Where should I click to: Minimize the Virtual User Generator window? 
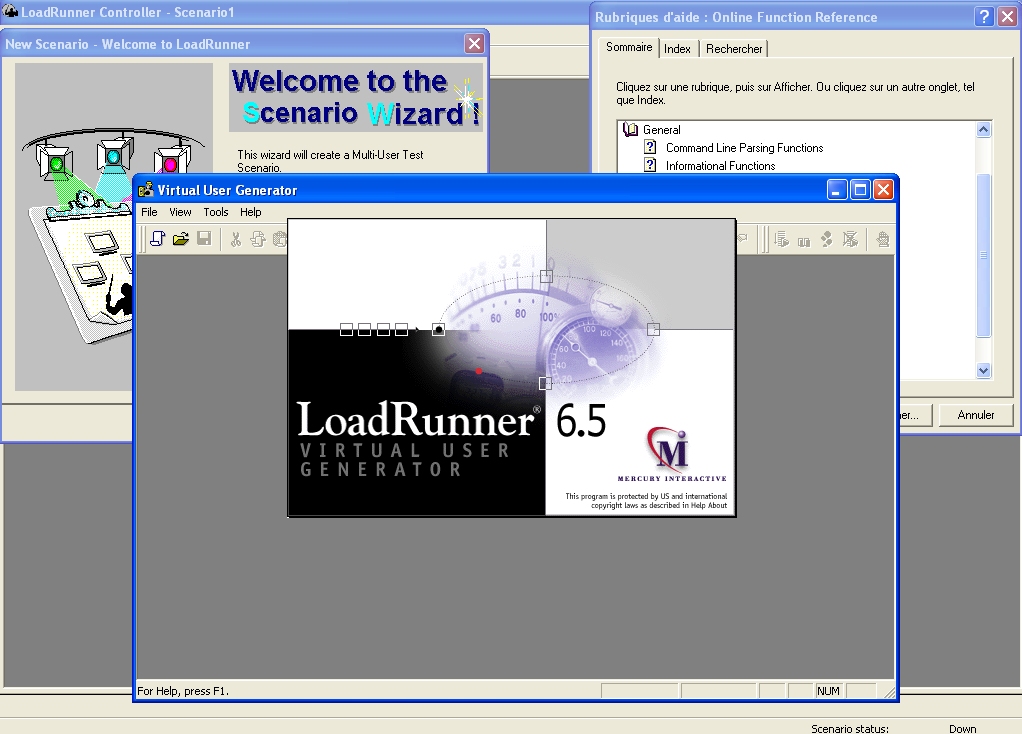(837, 190)
